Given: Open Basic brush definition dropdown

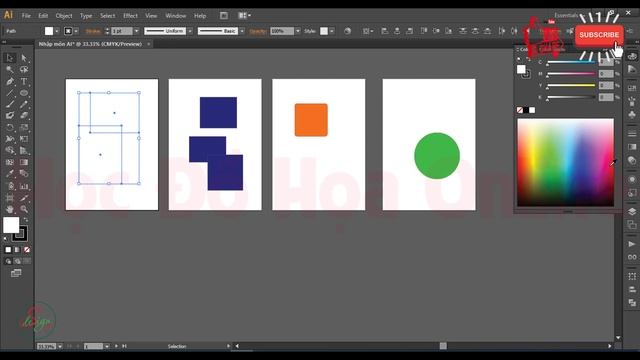Looking at the screenshot, I should click(242, 31).
